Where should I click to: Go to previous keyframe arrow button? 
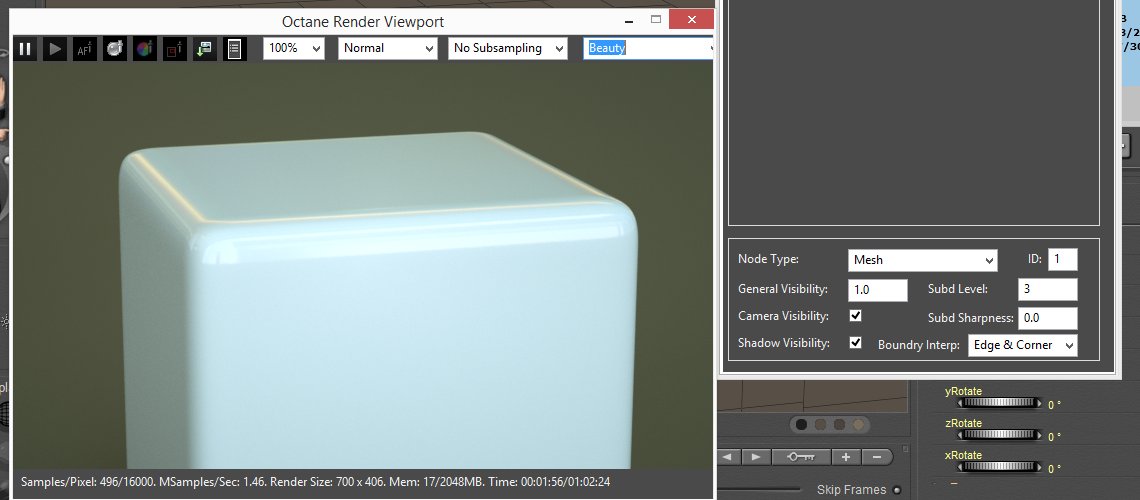pos(728,456)
